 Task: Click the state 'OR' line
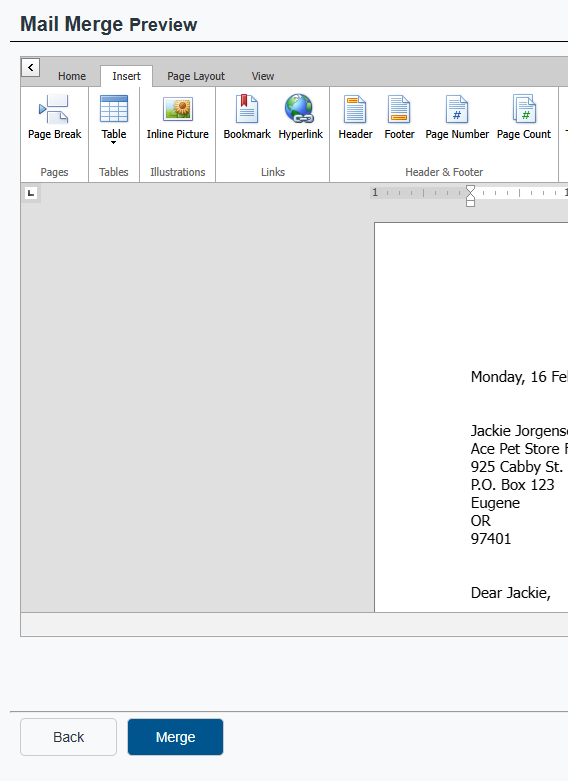pos(481,521)
